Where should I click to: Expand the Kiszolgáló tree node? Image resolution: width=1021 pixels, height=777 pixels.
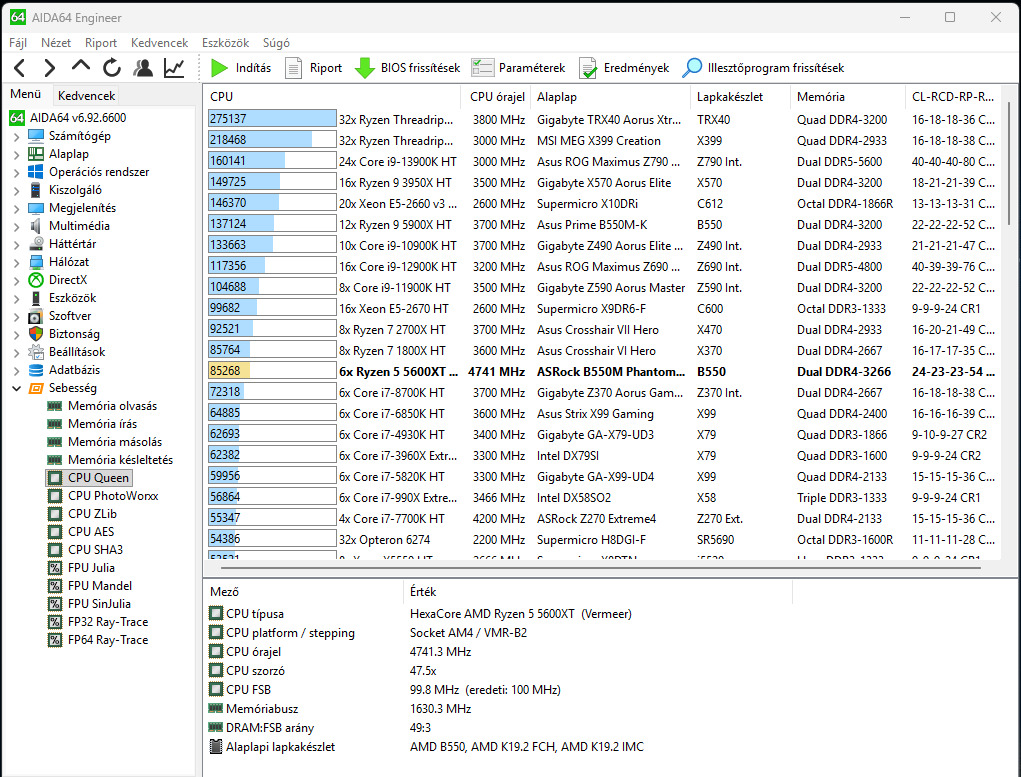[x=16, y=190]
